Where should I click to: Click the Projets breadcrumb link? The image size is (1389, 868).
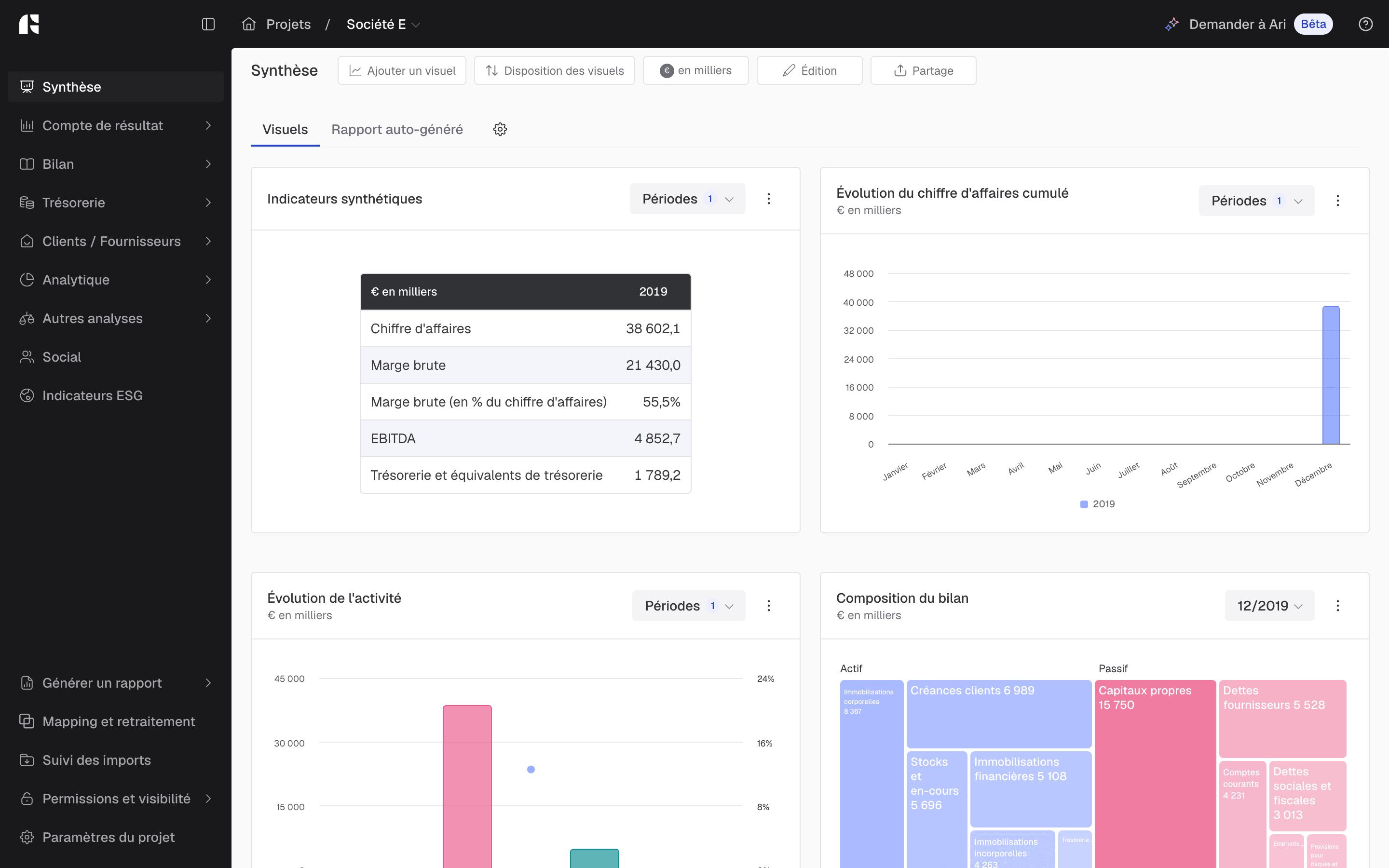click(288, 24)
